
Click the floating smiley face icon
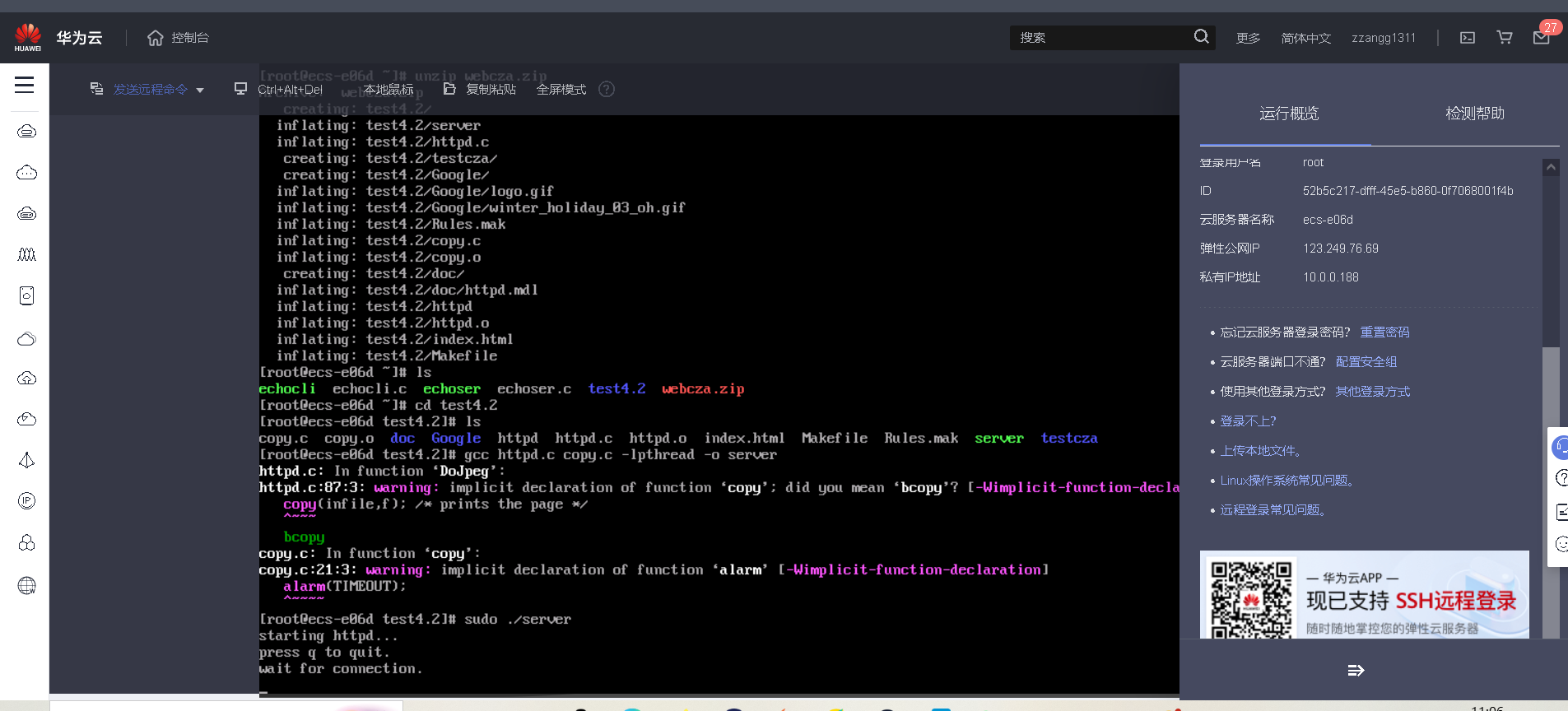1561,544
